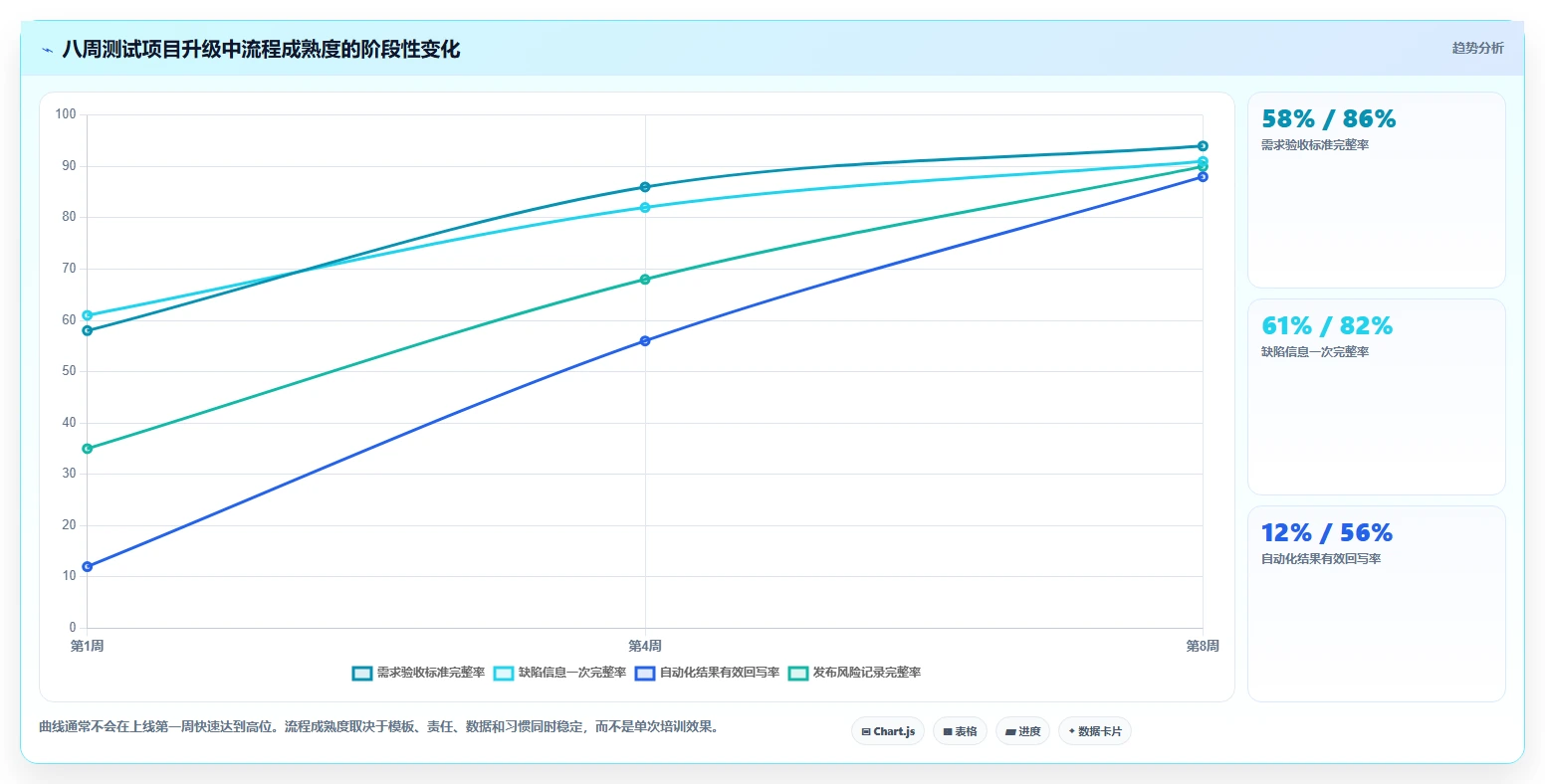Click the blue 第4周 data point at 56
The width and height of the screenshot is (1545, 784).
tap(645, 340)
